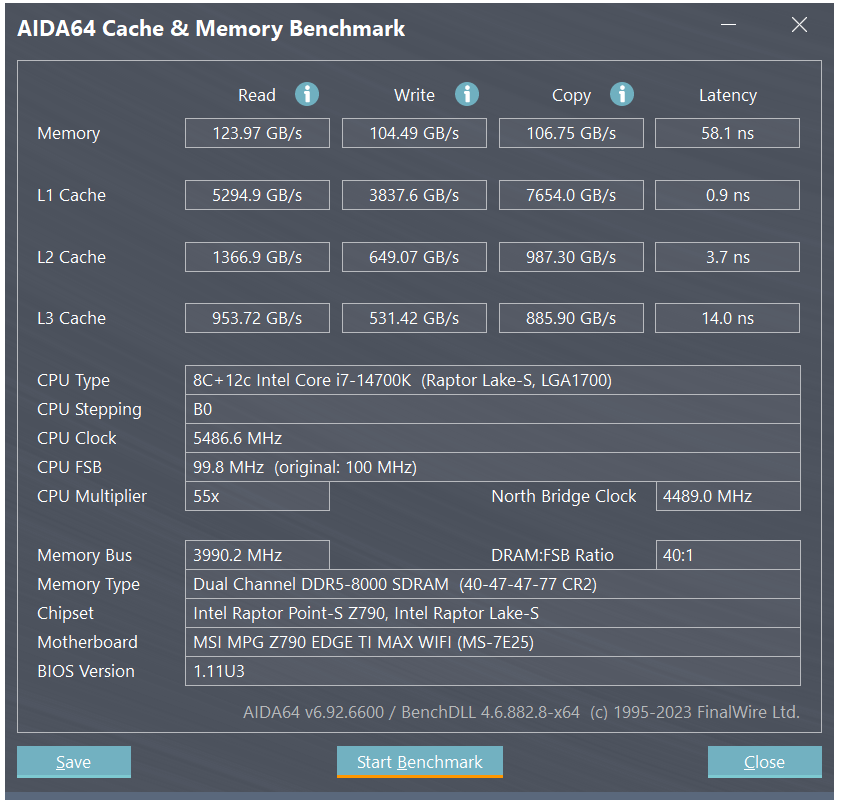This screenshot has width=846, height=805.
Task: Click the Copy info icon
Action: 622,94
